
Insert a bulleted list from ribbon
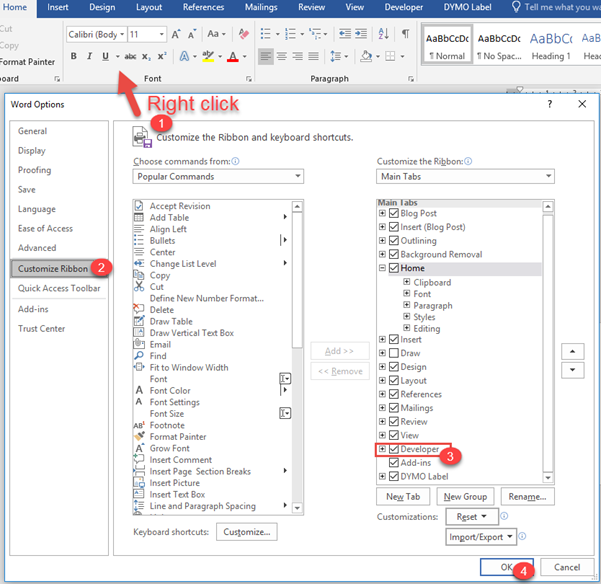point(266,34)
